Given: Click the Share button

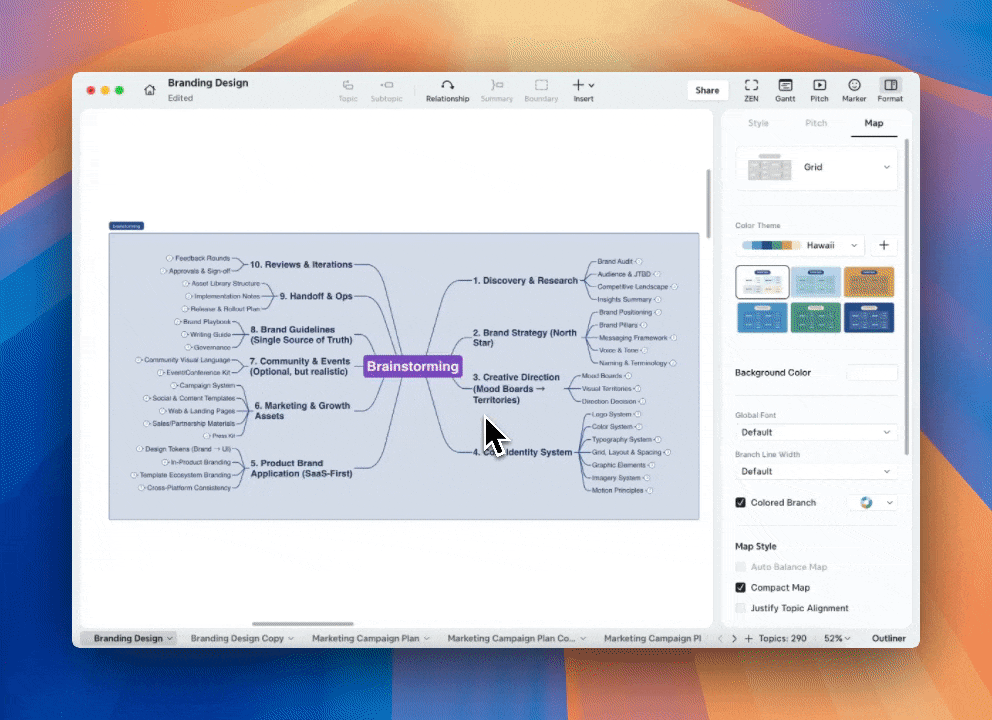Looking at the screenshot, I should [707, 90].
